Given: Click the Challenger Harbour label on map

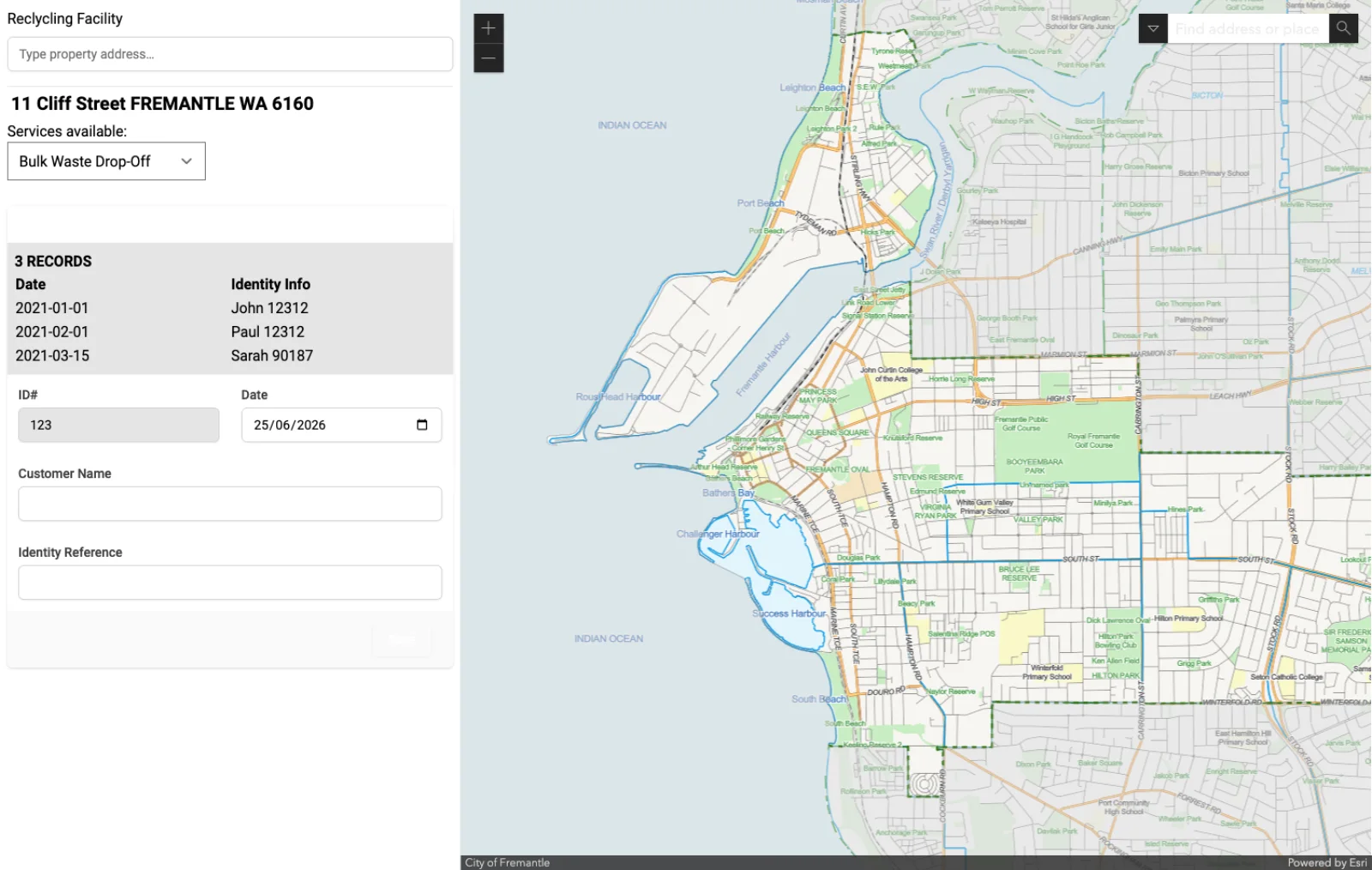Looking at the screenshot, I should click(x=718, y=534).
